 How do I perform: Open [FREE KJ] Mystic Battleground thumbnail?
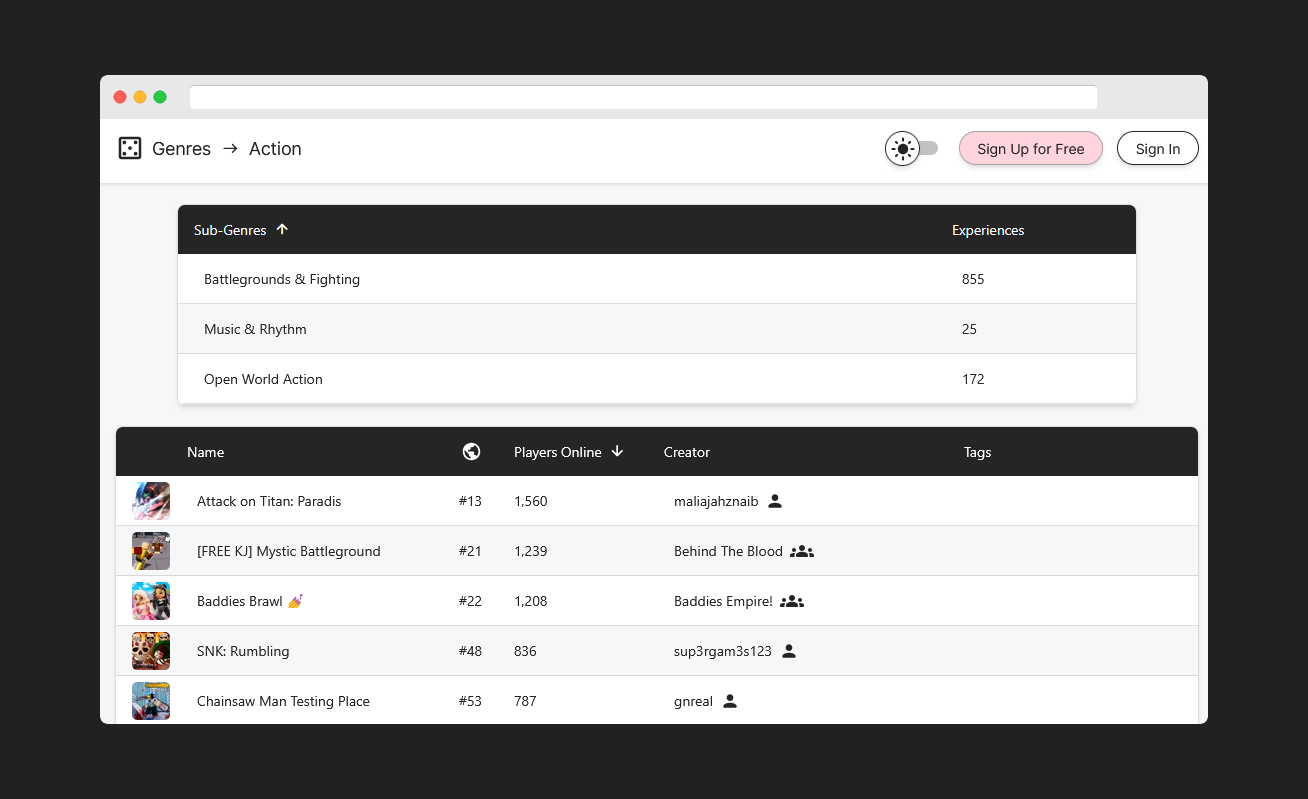151,551
